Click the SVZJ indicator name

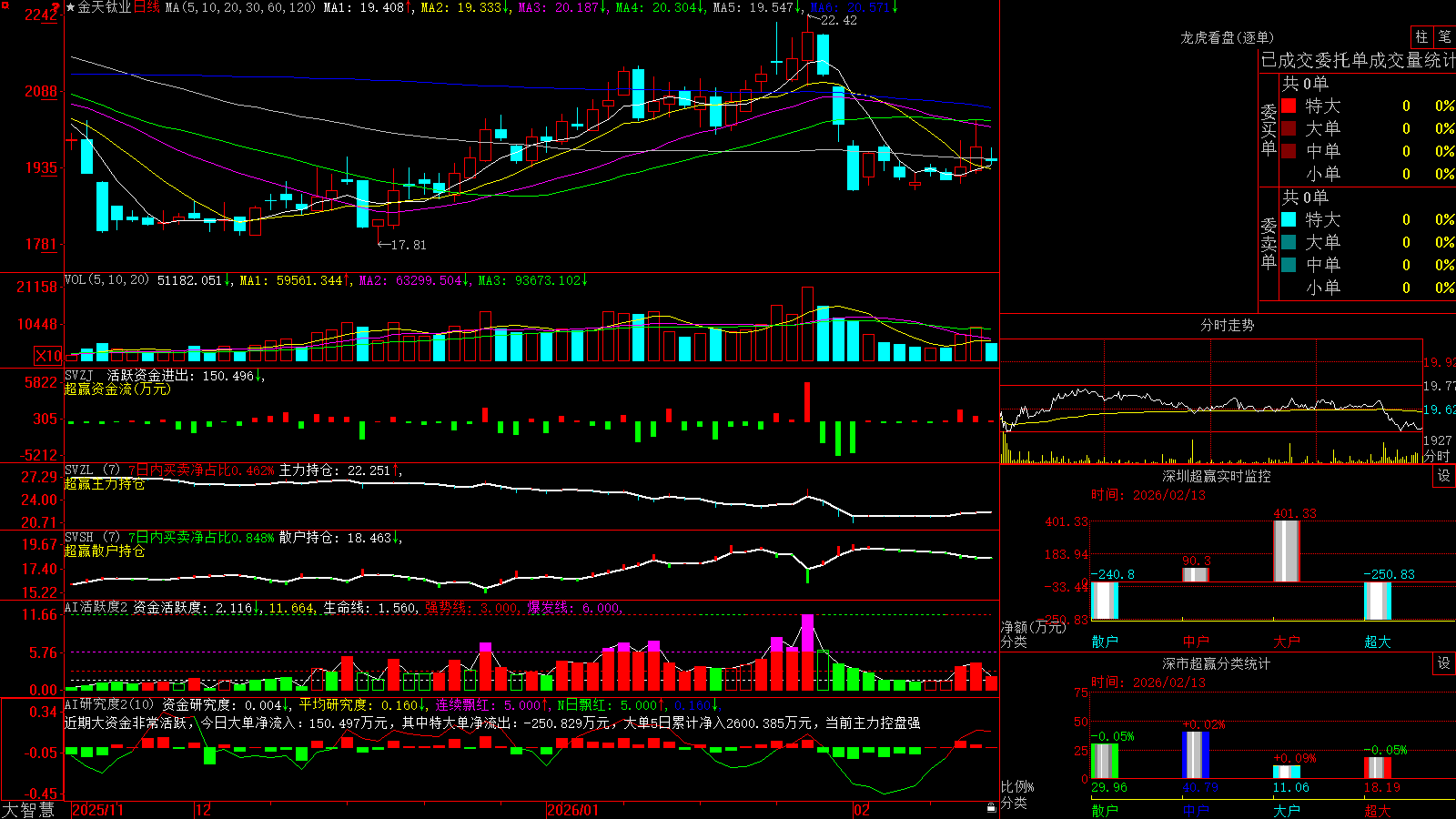tap(79, 376)
